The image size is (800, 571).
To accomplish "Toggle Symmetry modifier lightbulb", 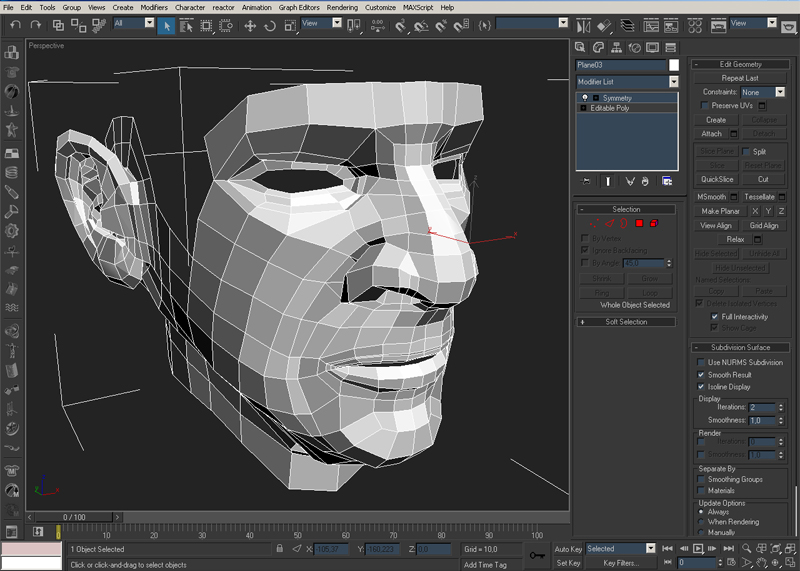I will [585, 97].
